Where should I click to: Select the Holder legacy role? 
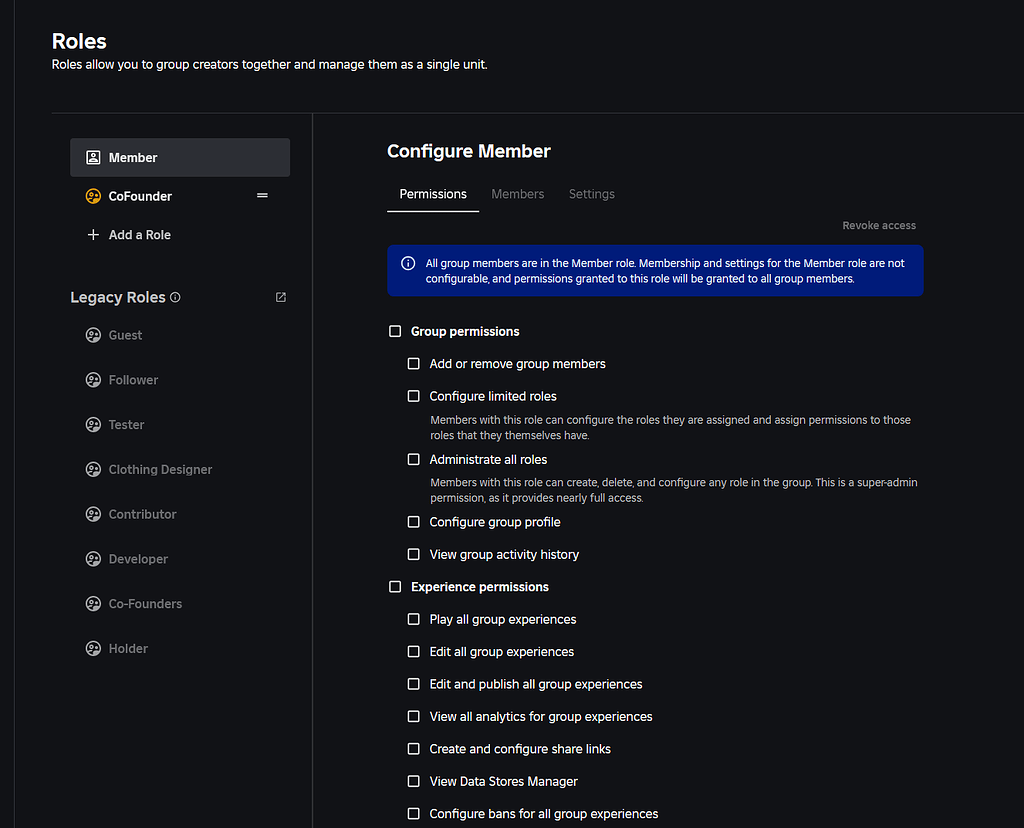[x=128, y=649]
